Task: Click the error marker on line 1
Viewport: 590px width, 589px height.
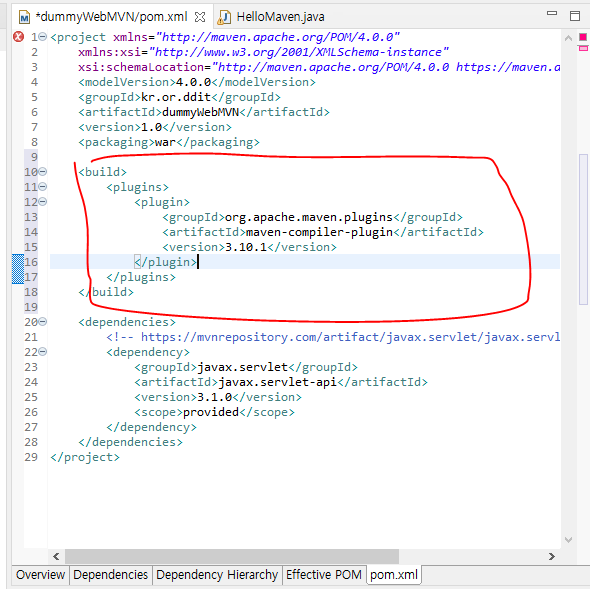Action: pos(18,37)
